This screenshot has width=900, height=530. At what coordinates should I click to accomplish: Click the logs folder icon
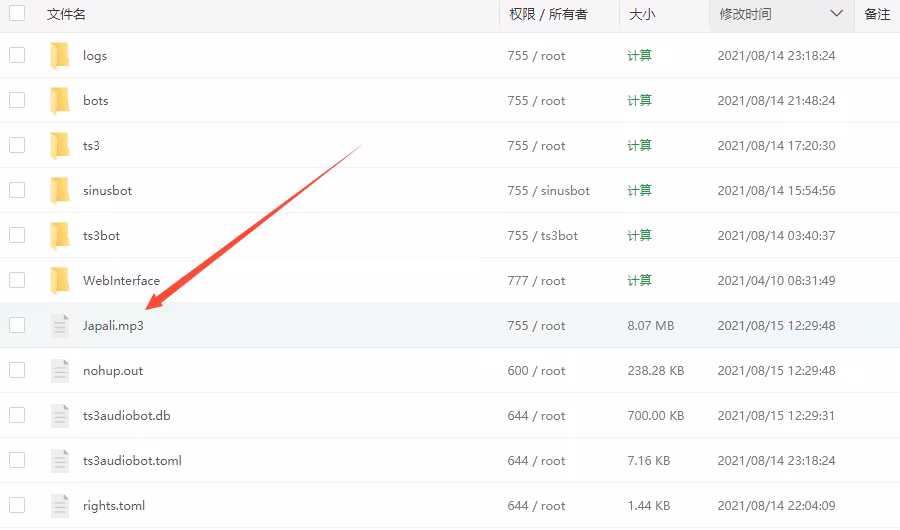[x=60, y=56]
